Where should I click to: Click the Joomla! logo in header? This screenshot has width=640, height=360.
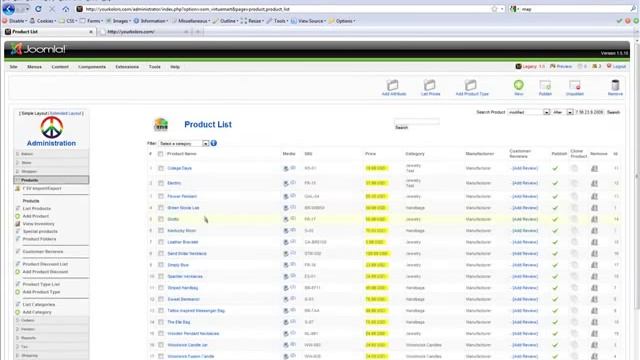(x=38, y=49)
